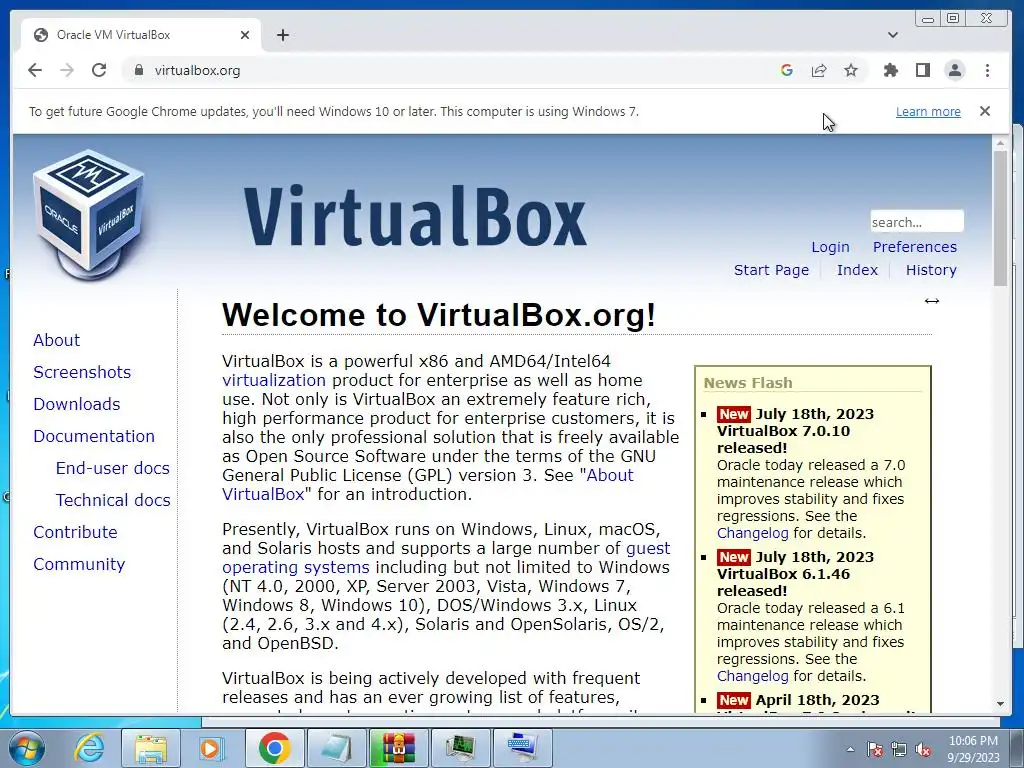Click the virtualbox.org address bar
1024x768 pixels.
tap(451, 70)
